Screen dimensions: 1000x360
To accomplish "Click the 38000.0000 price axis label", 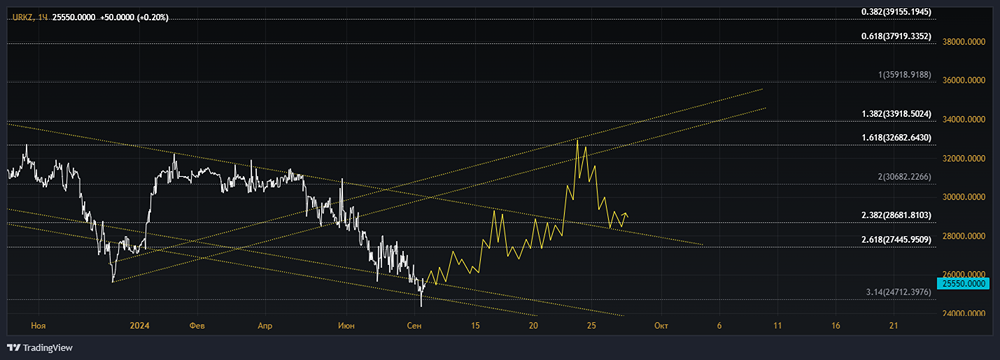I will 964,41.
